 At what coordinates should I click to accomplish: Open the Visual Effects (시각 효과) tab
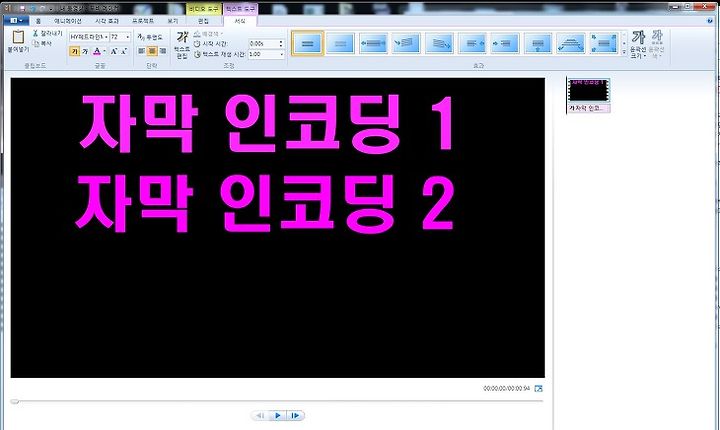(x=107, y=21)
